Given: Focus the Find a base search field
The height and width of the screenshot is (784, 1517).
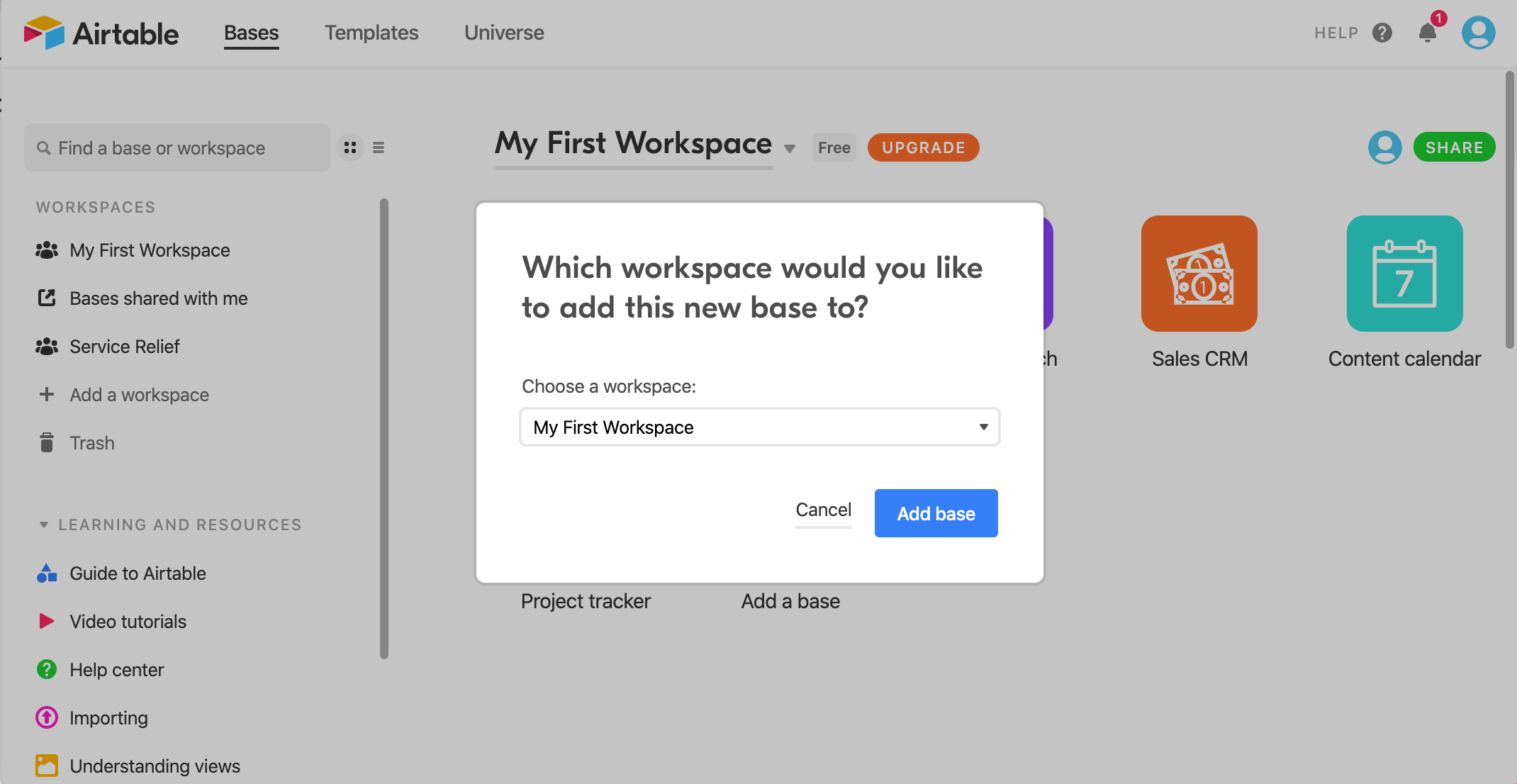Looking at the screenshot, I should click(177, 147).
